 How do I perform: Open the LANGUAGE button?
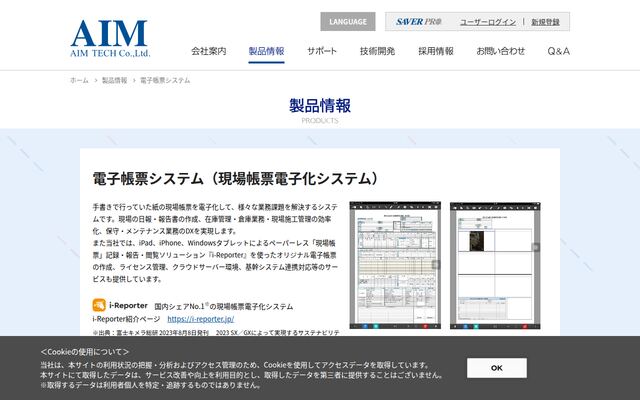348,22
